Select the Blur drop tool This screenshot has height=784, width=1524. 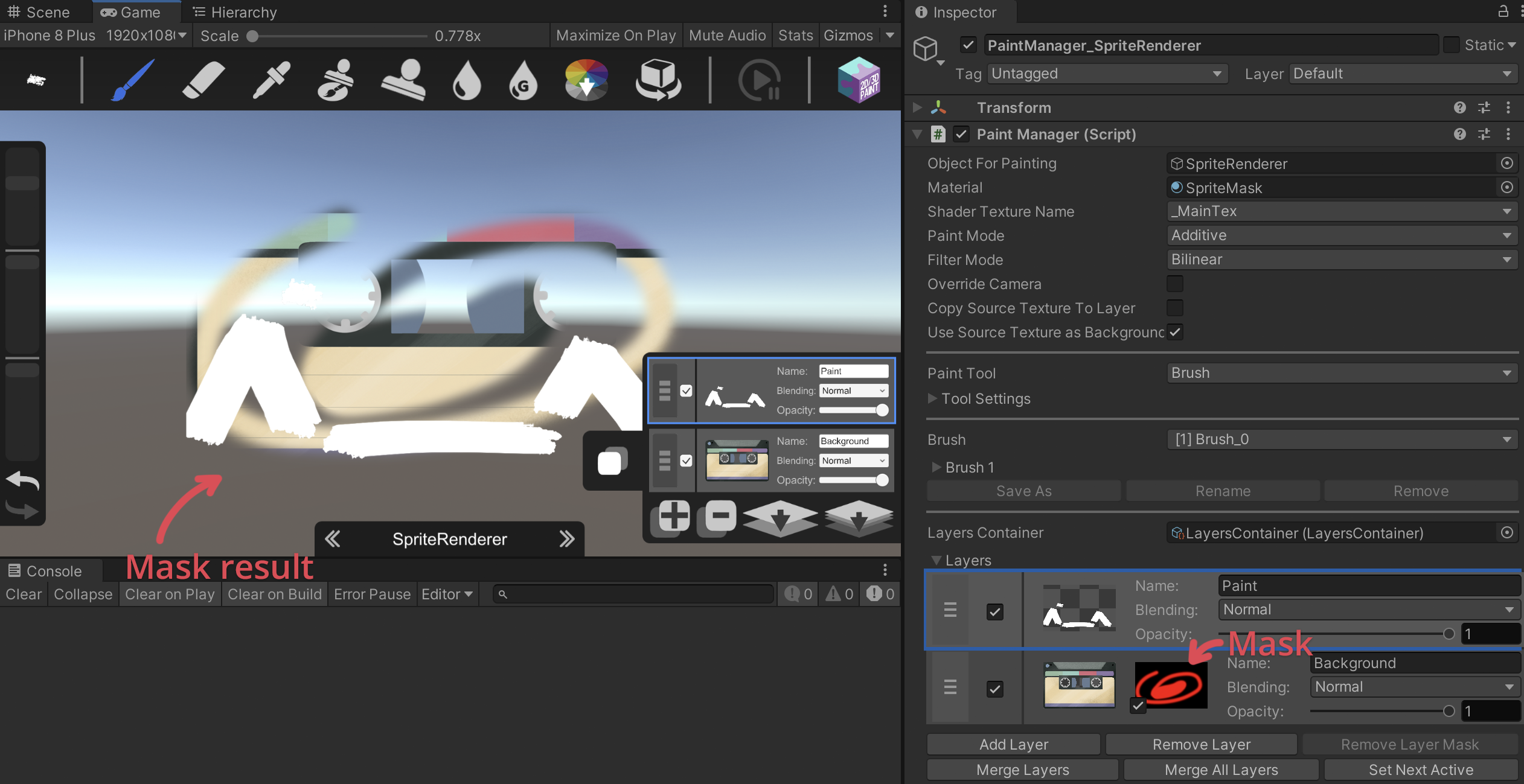467,80
